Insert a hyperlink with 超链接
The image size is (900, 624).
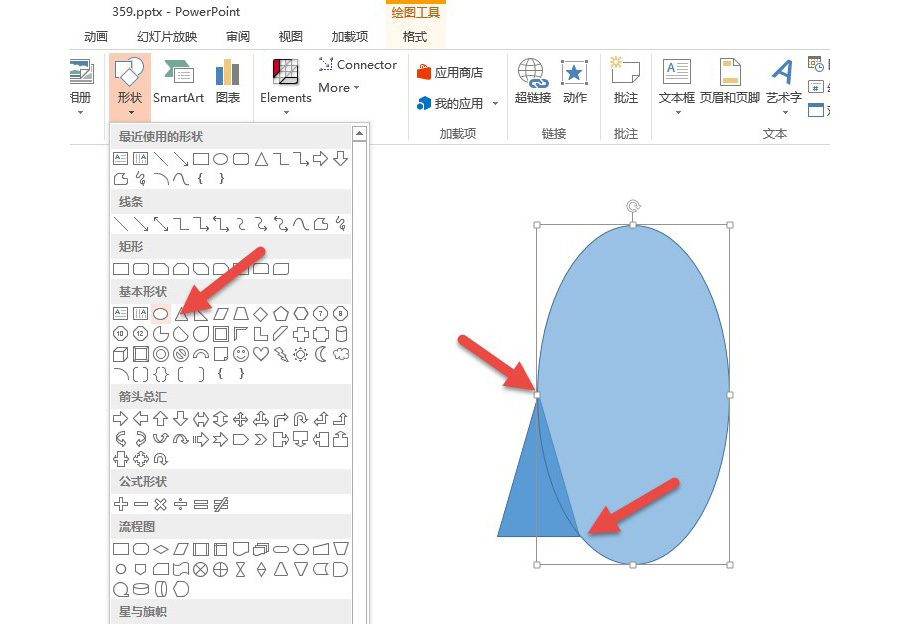[x=533, y=81]
